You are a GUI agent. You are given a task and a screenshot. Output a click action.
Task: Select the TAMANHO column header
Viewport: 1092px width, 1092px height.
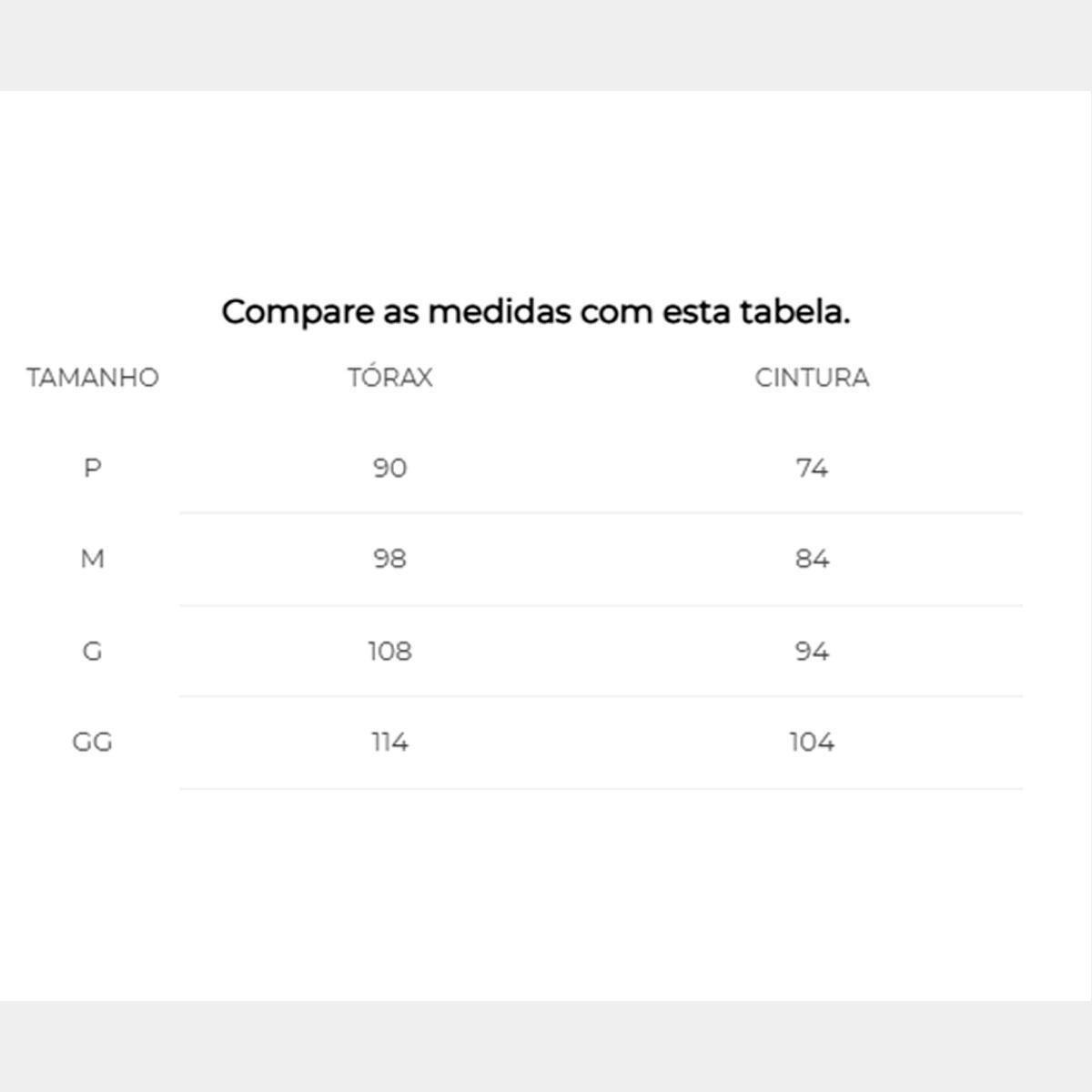(93, 378)
